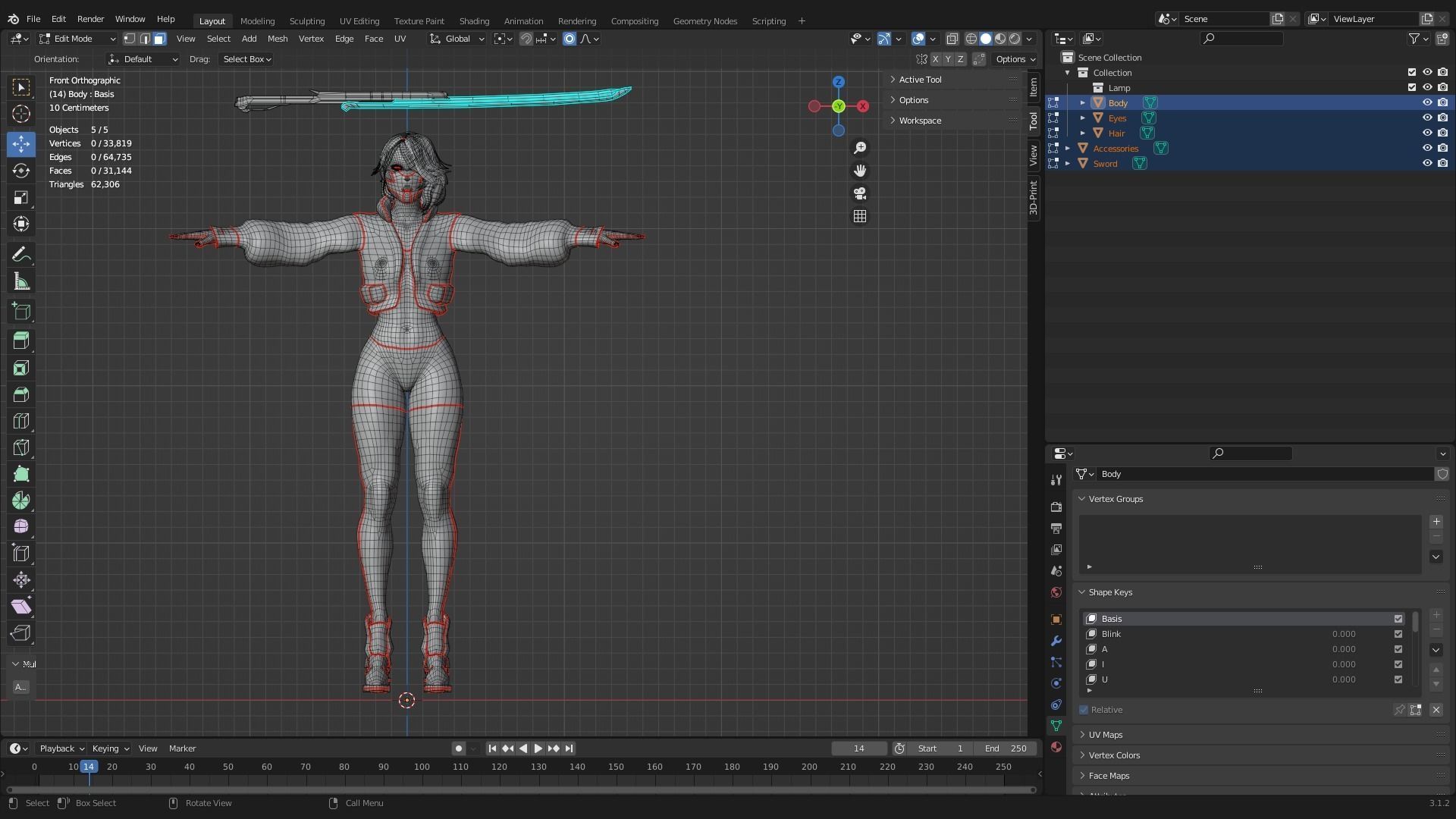Select the Inset Faces tool
Screen dimensions: 1456x819
pos(21,369)
